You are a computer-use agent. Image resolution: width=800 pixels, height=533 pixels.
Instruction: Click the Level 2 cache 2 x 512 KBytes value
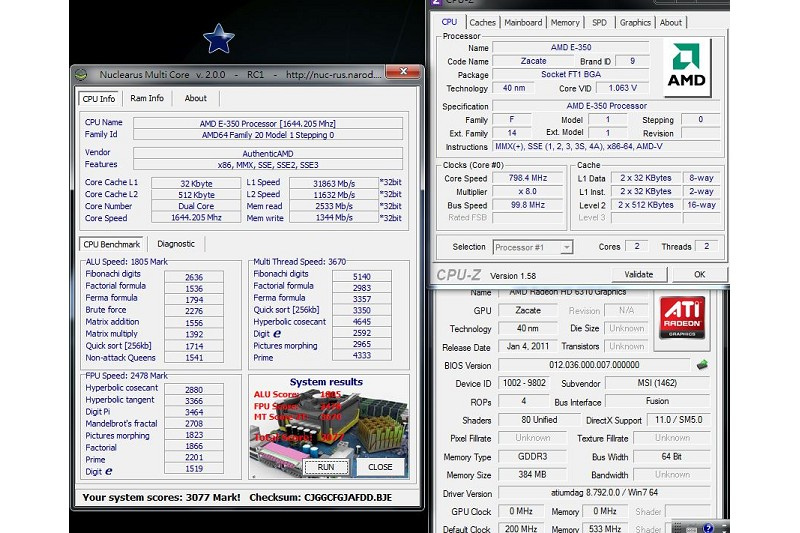point(645,205)
